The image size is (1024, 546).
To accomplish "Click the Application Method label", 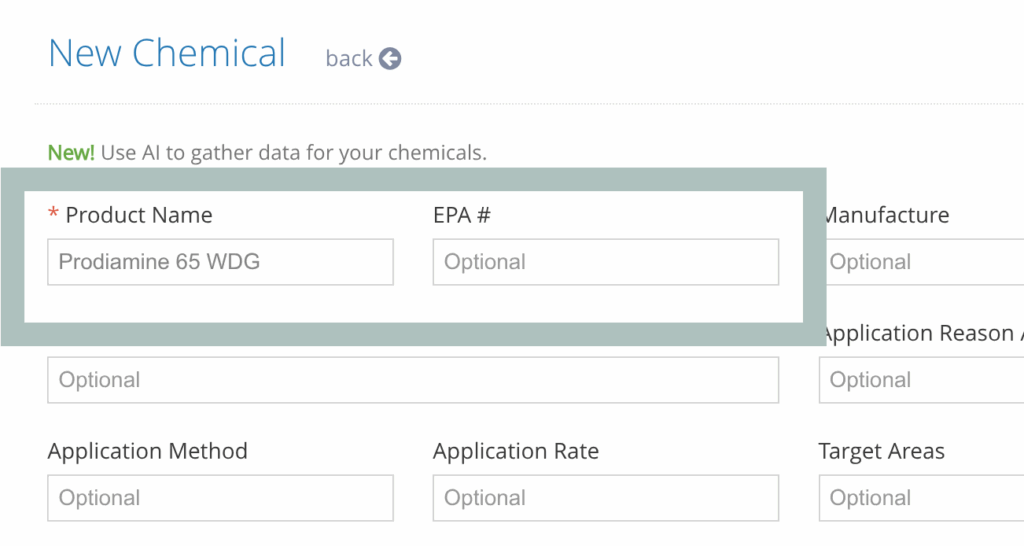I will pos(147,451).
